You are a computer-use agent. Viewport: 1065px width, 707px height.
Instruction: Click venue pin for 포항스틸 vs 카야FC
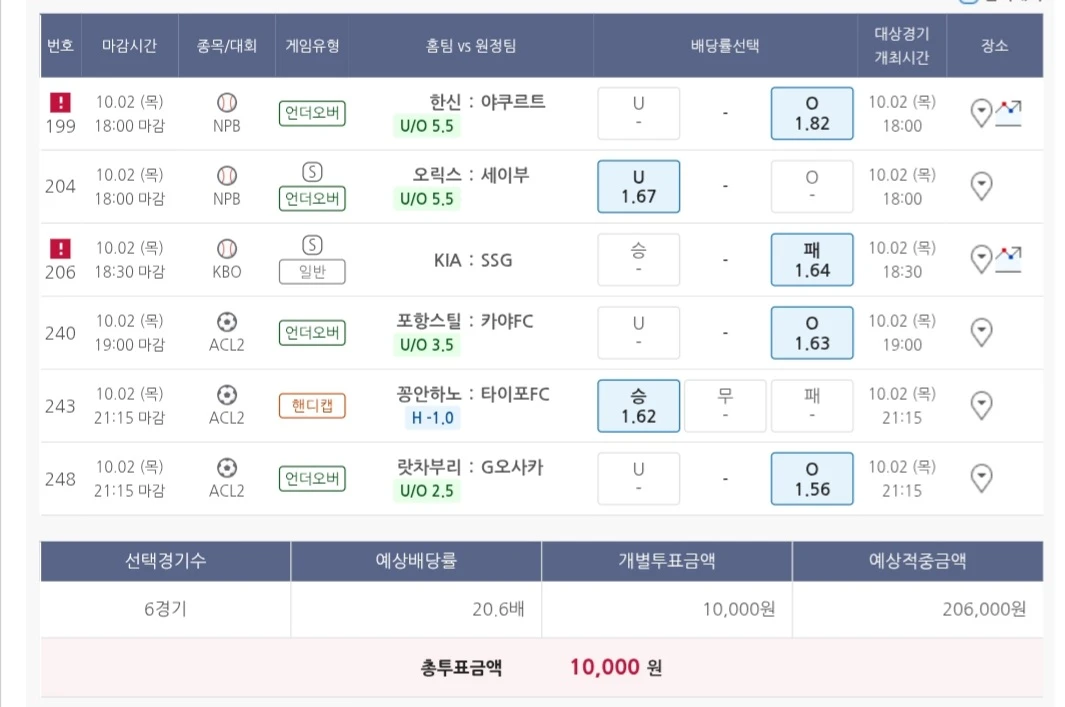click(x=982, y=332)
